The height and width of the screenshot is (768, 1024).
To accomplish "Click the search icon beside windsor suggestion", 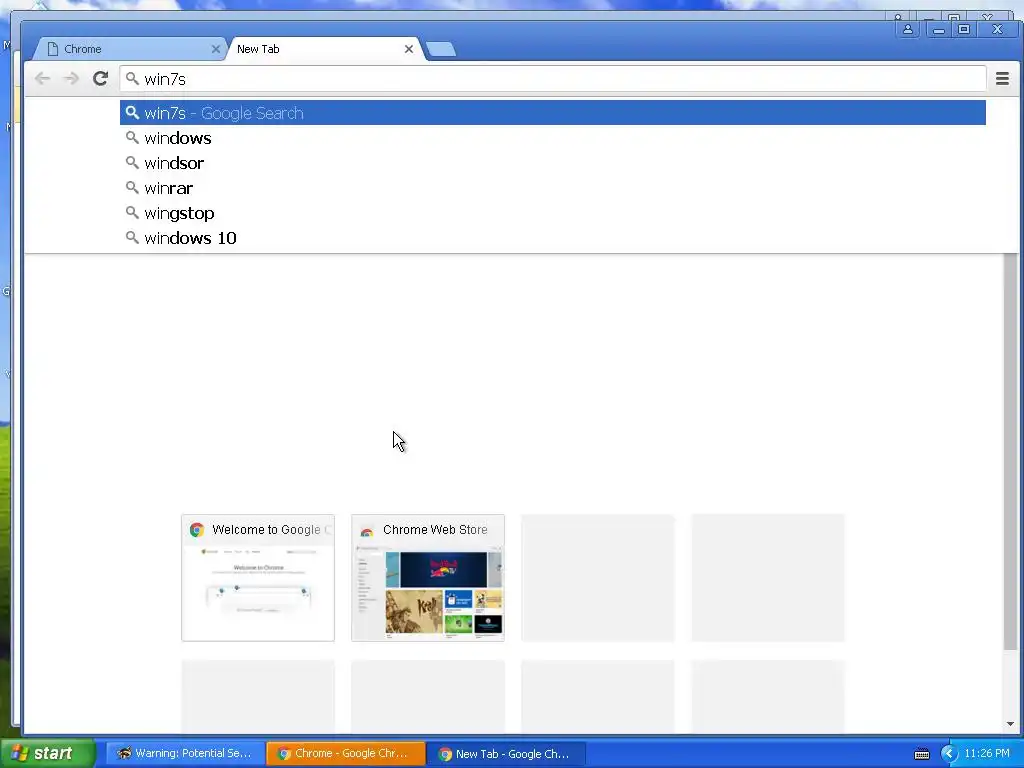I will pos(132,163).
